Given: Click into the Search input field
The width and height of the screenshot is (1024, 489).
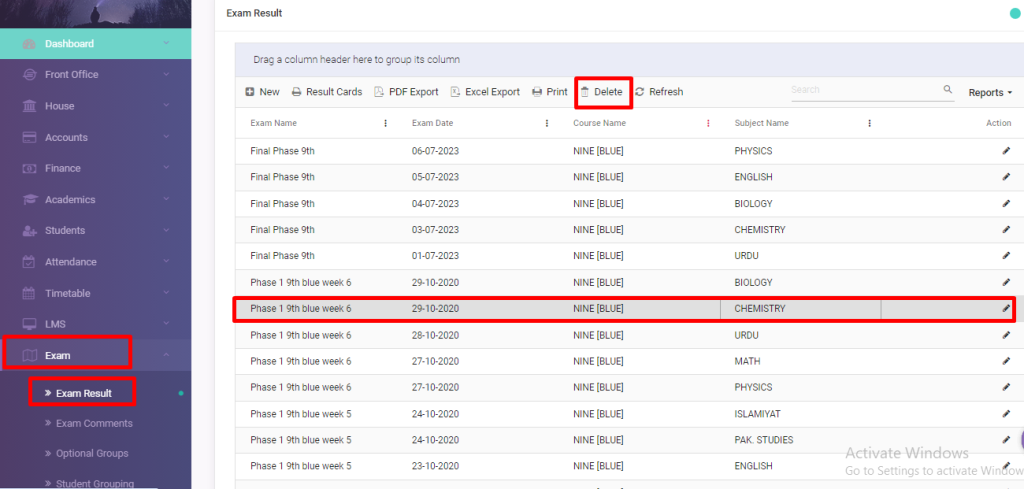Looking at the screenshot, I should tap(862, 90).
